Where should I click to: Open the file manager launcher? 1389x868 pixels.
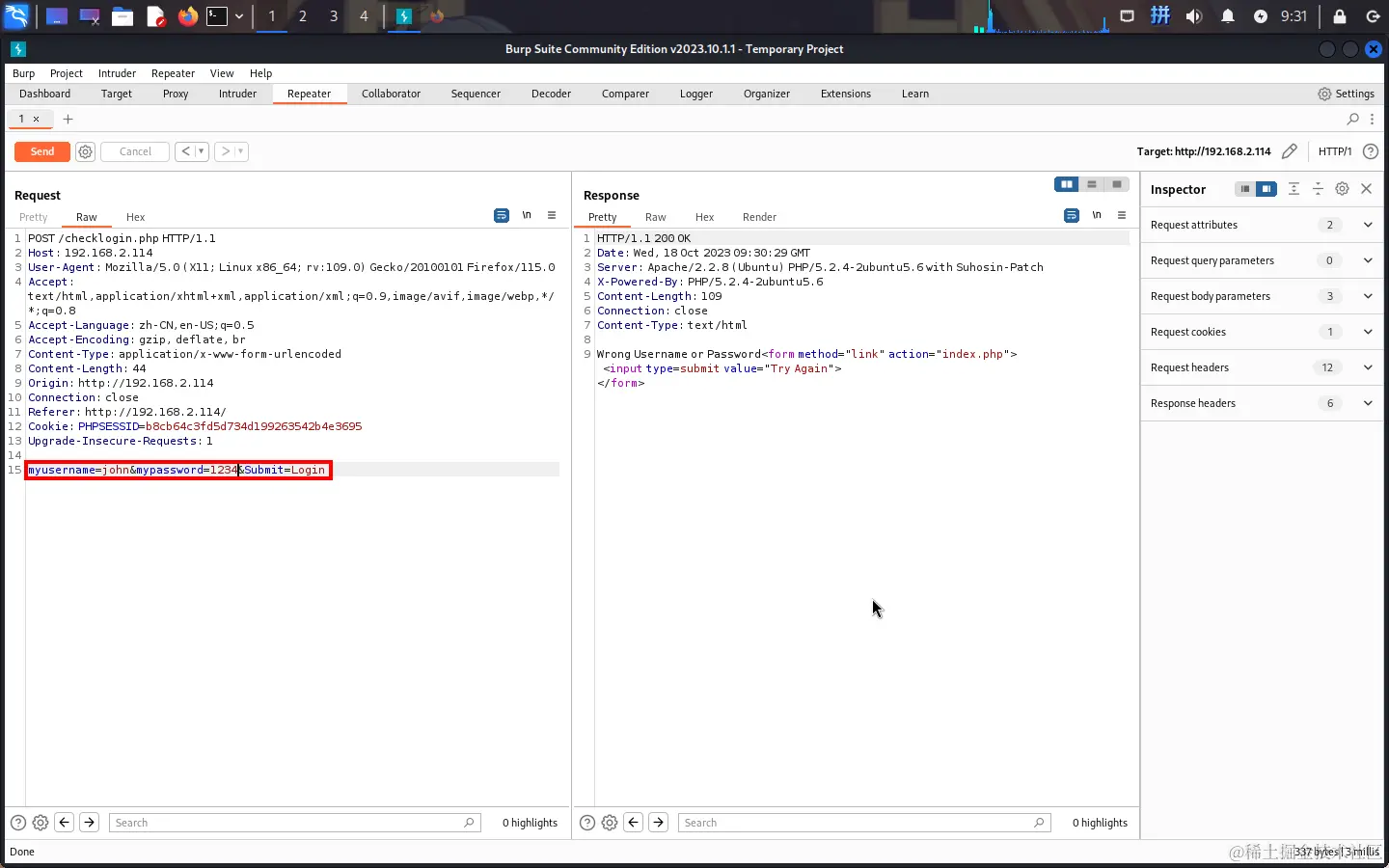[x=123, y=16]
